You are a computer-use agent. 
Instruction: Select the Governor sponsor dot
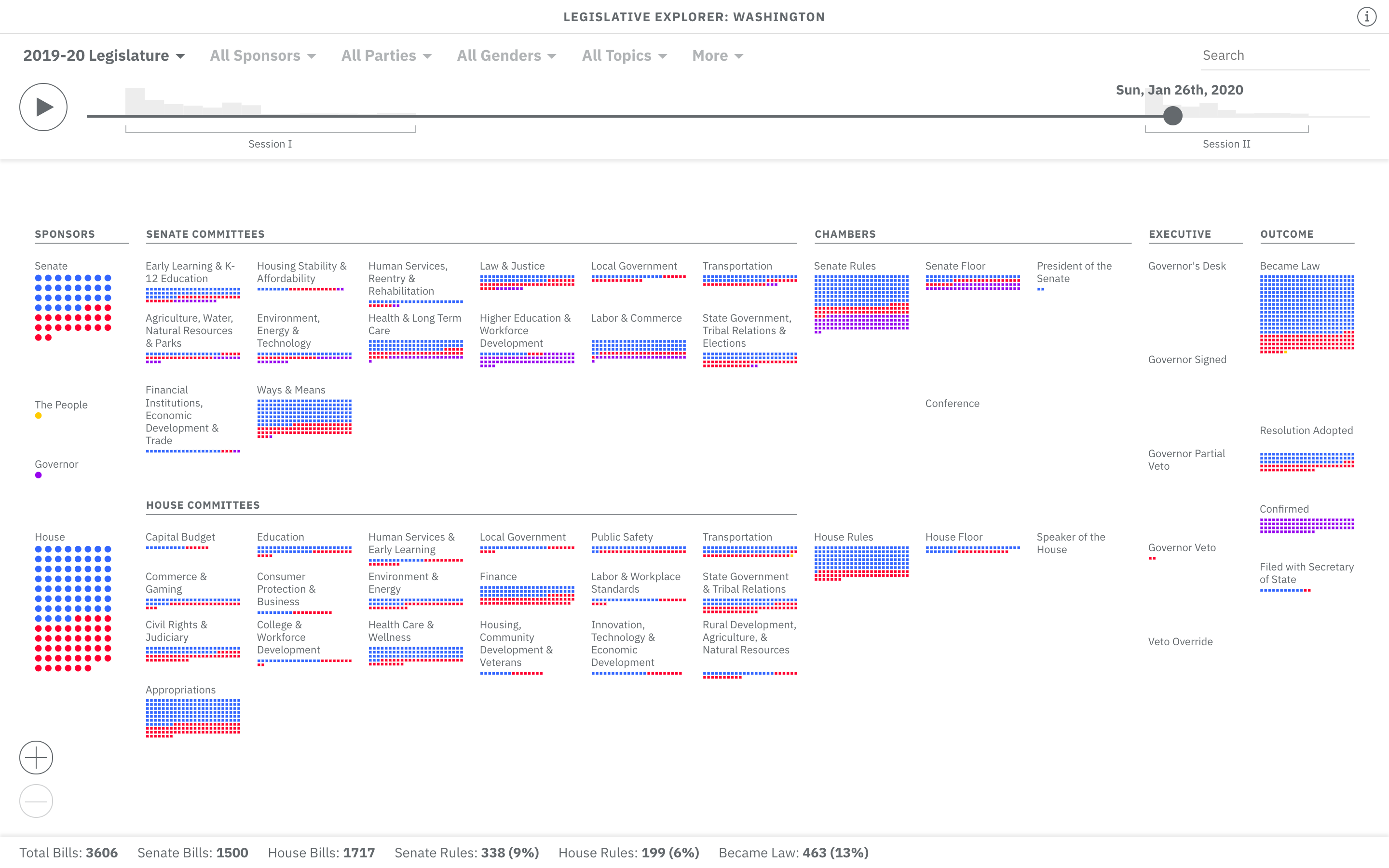(38, 475)
